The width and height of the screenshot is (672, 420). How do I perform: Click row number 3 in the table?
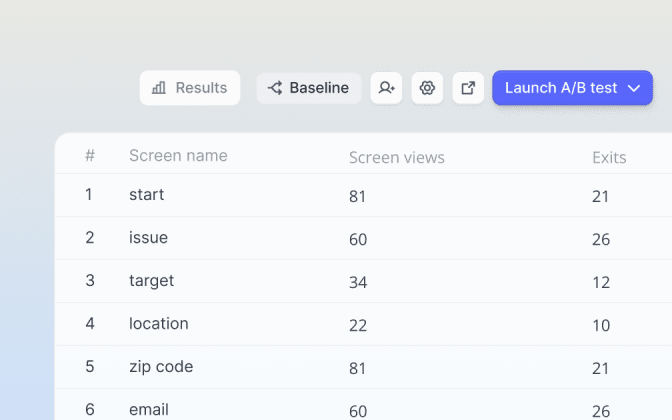point(90,280)
